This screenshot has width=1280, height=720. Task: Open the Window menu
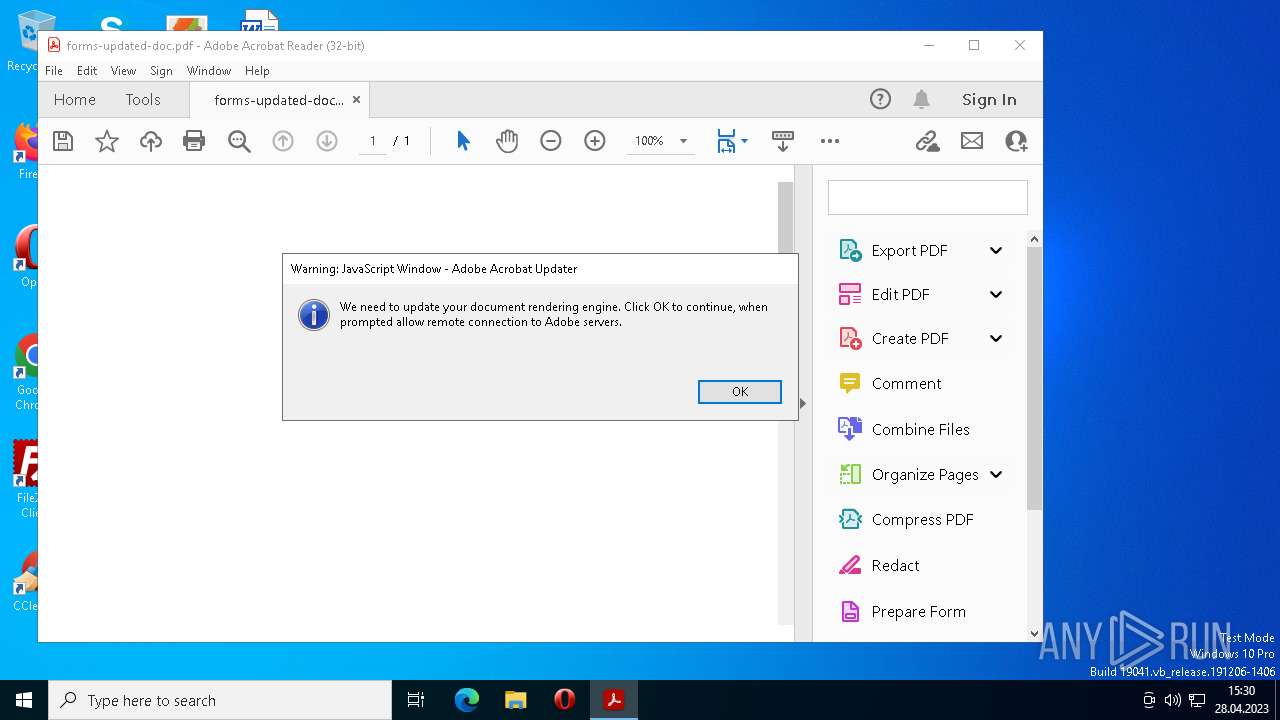[209, 71]
